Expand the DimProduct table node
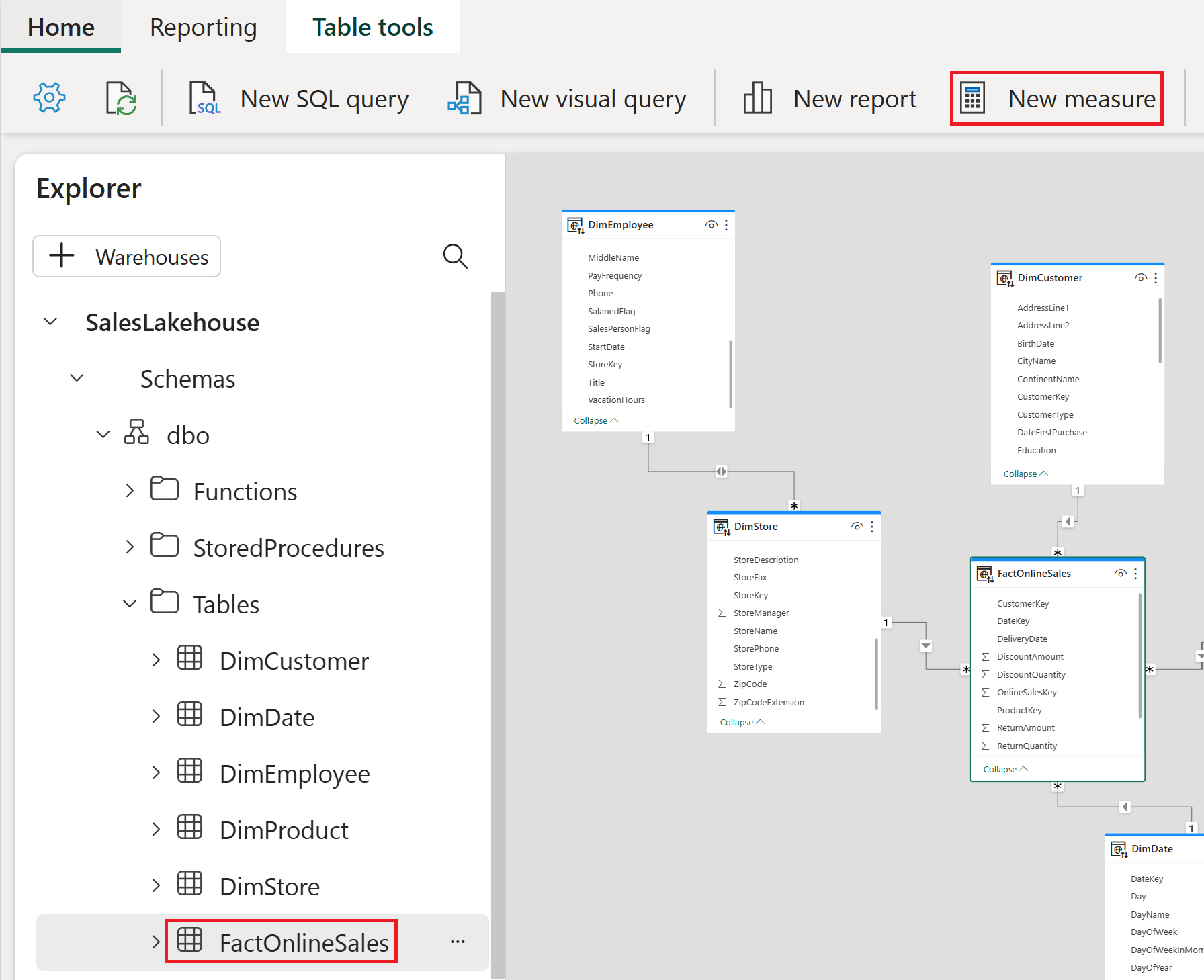1204x980 pixels. click(156, 830)
